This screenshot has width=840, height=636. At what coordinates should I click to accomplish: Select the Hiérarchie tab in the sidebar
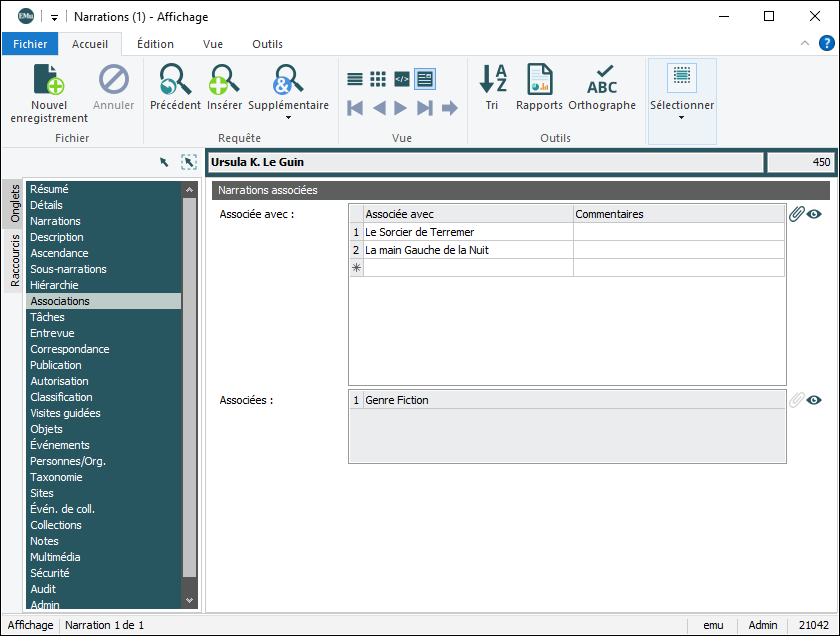click(x=54, y=285)
